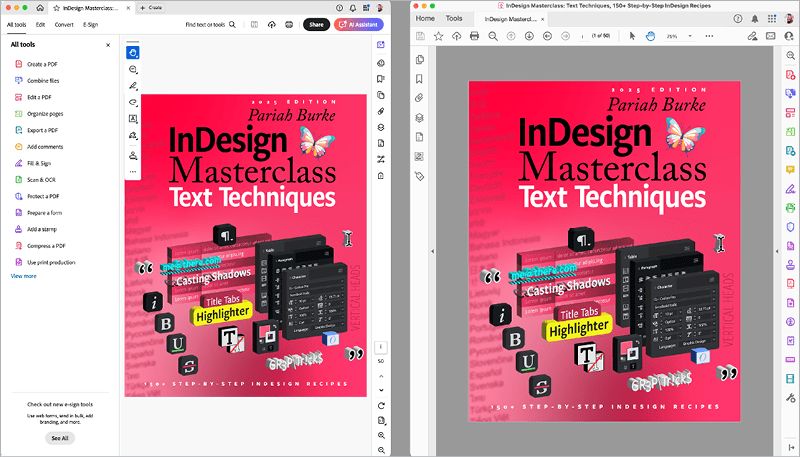
Task: Click the rotate page icon in left window
Action: click(382, 406)
